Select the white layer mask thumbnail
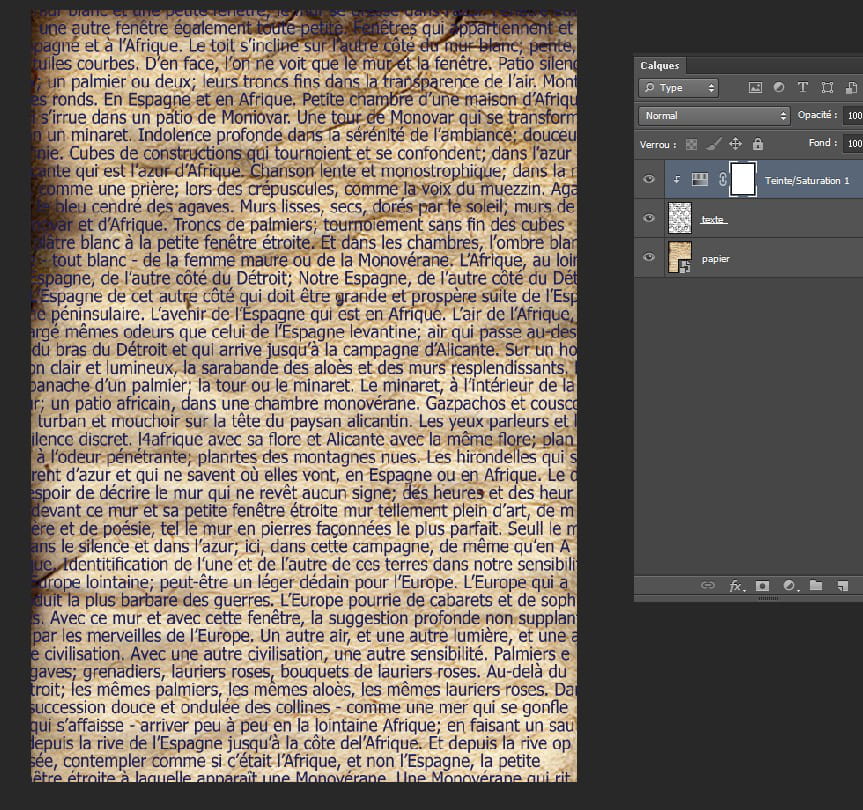Screen dimensions: 863x810 point(742,179)
